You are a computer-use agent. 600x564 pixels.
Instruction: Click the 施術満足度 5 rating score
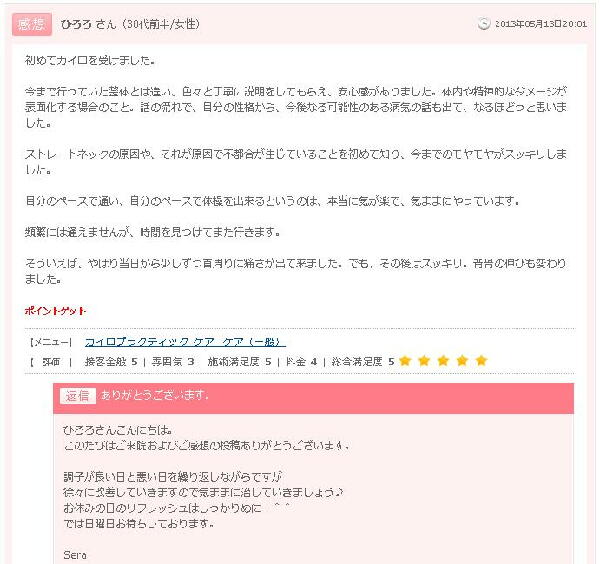(240, 362)
